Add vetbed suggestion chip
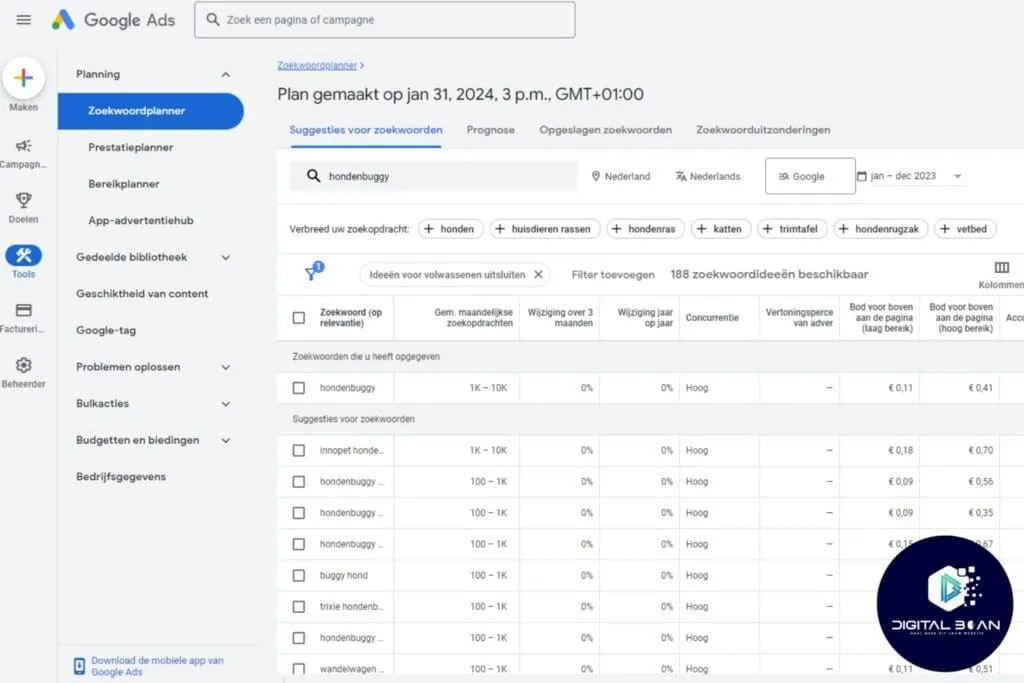The width and height of the screenshot is (1024, 683). [x=965, y=229]
